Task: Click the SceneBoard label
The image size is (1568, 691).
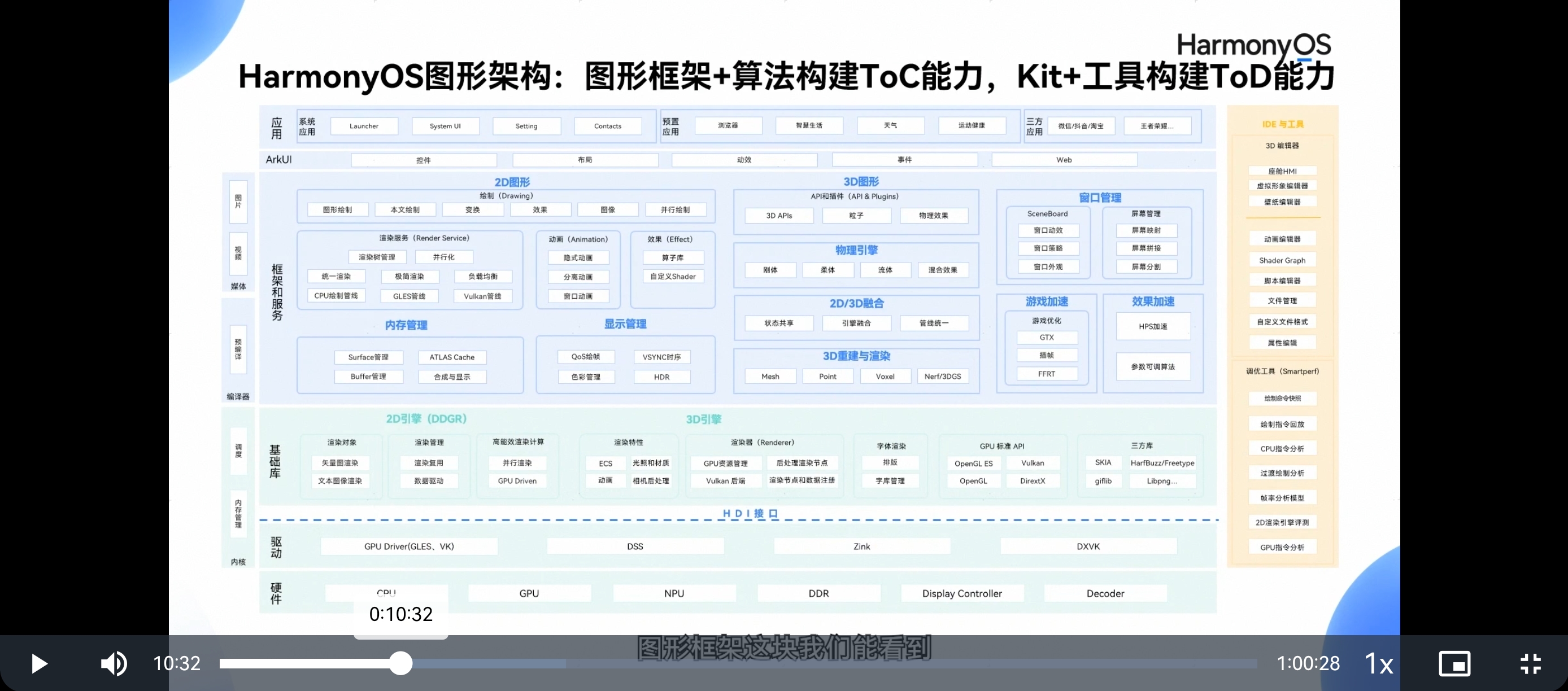Action: (x=1047, y=213)
